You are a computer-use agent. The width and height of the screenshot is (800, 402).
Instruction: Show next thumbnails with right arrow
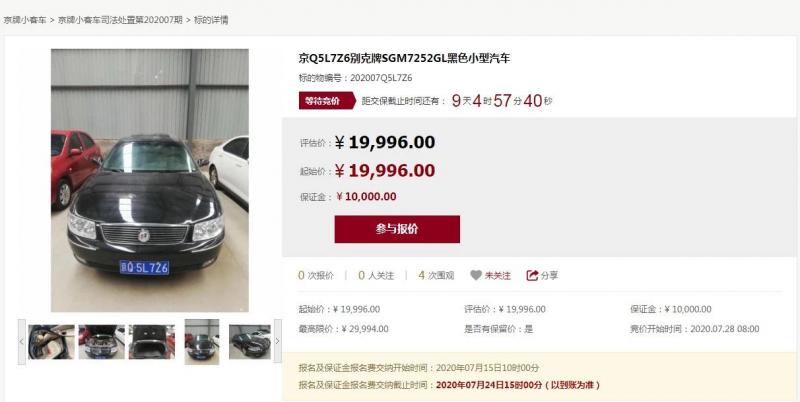pyautogui.click(x=278, y=341)
